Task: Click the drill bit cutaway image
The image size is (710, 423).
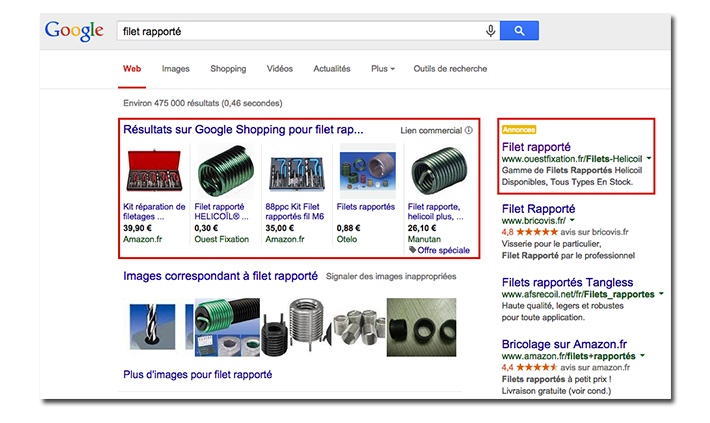Action: pyautogui.click(x=152, y=327)
